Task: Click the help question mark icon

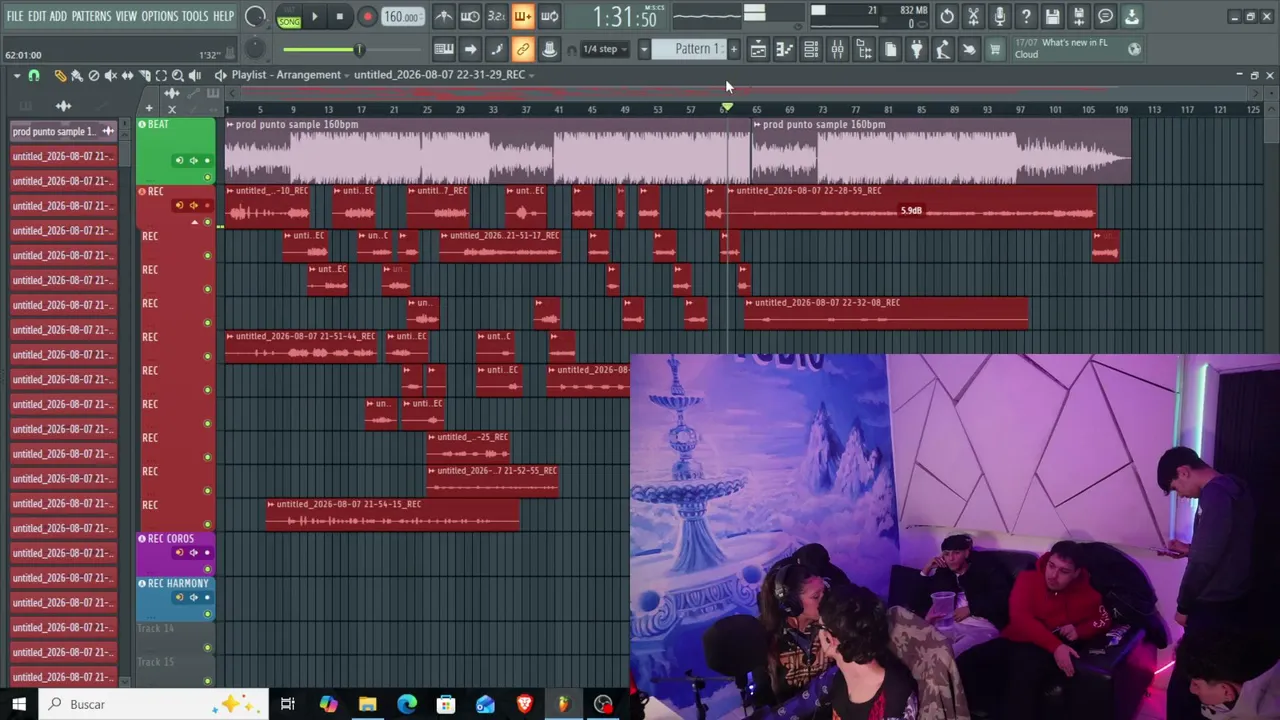Action: pos(1026,16)
